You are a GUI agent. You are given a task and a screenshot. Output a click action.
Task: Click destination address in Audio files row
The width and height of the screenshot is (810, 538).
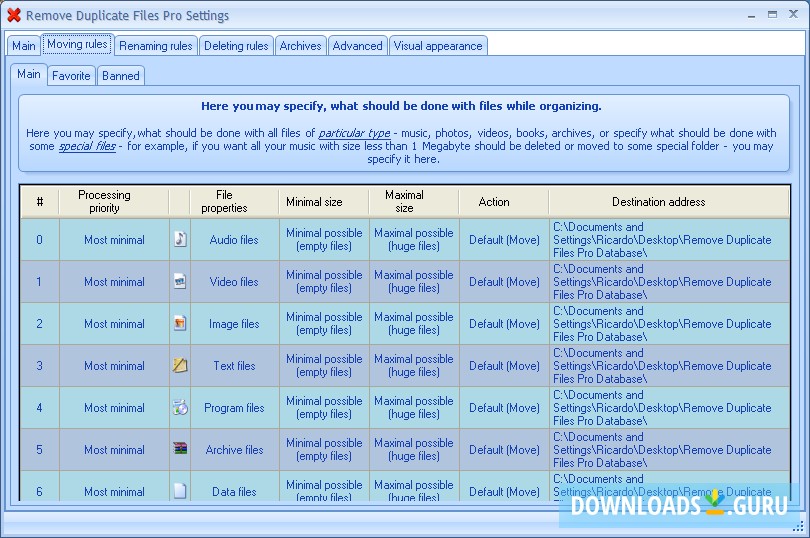(669, 240)
